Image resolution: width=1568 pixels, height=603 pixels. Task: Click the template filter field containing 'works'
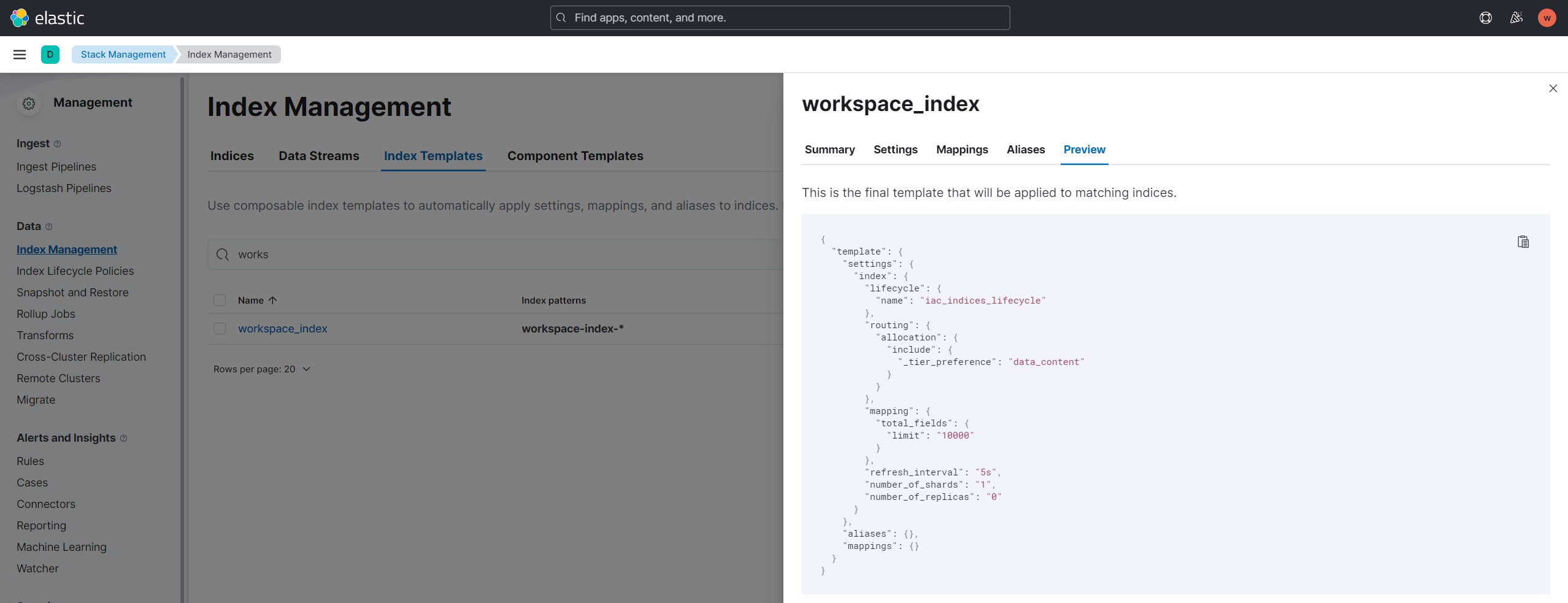coord(495,255)
